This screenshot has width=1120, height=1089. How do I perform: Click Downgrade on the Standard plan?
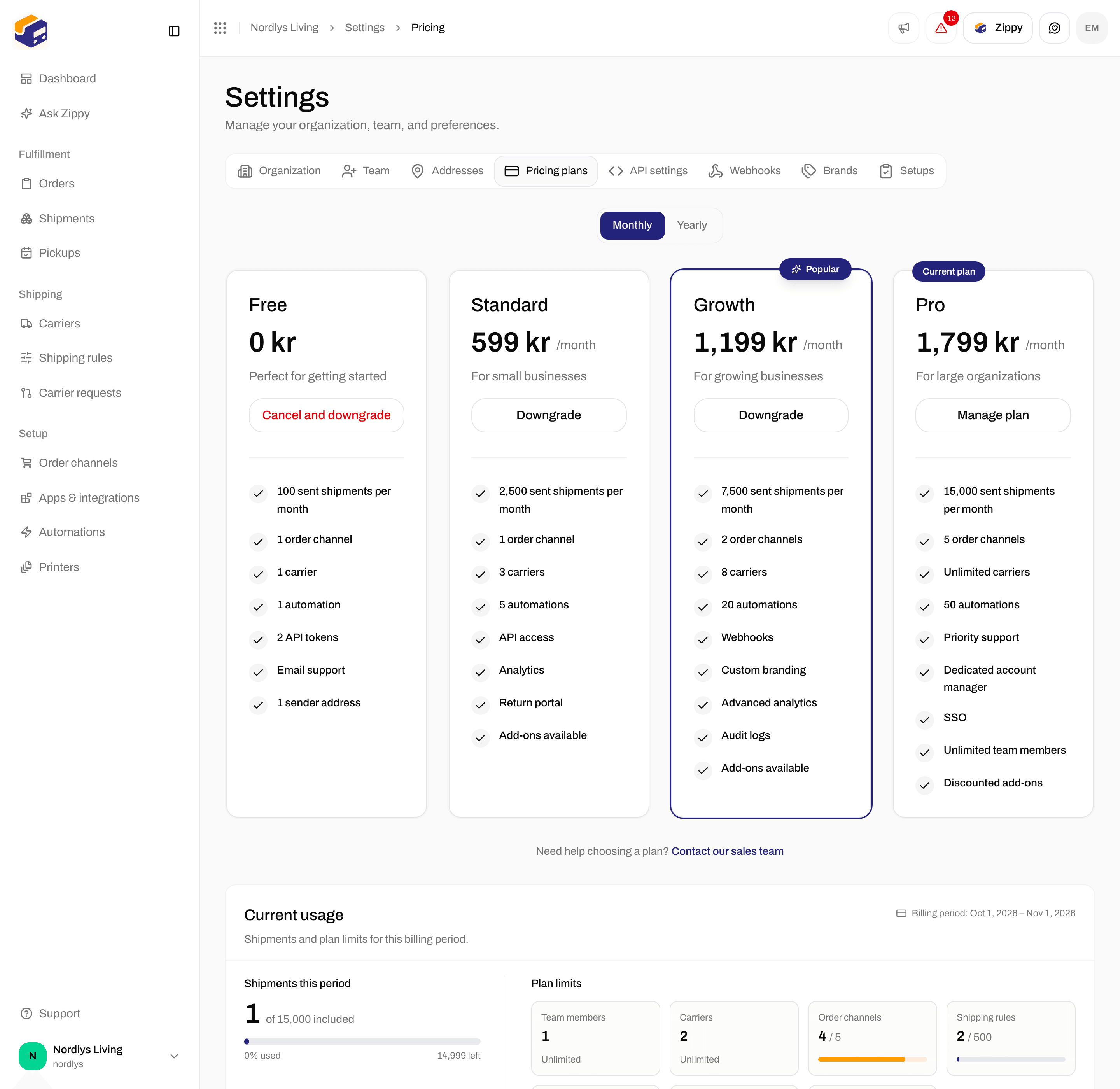[549, 415]
